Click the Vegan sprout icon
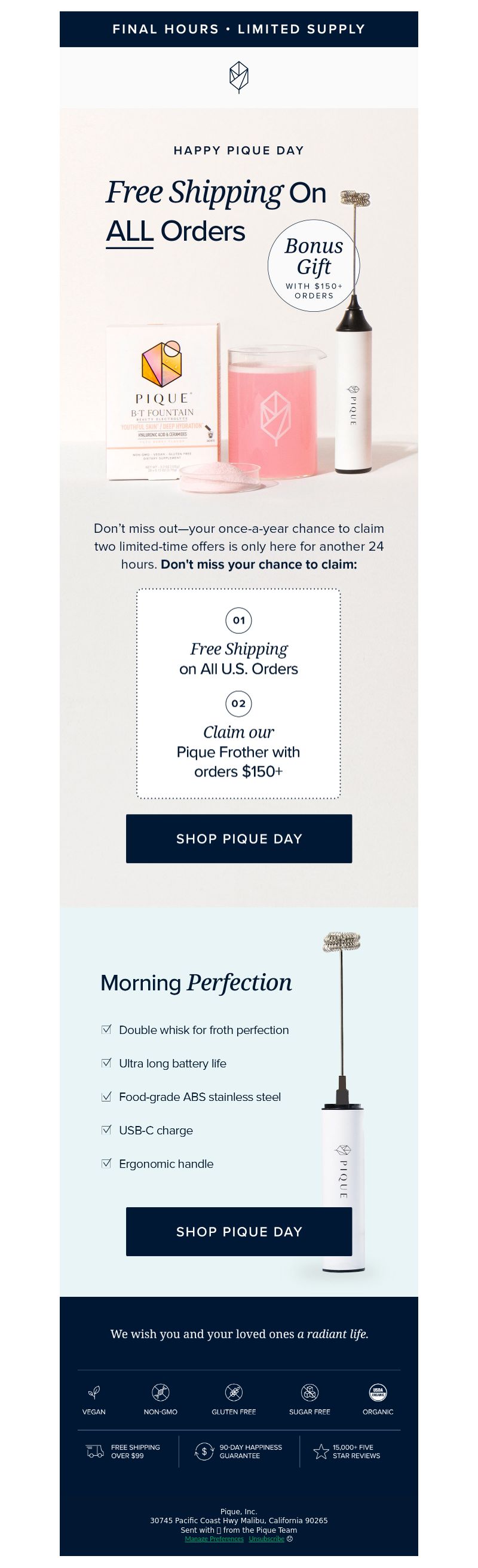 94,1392
